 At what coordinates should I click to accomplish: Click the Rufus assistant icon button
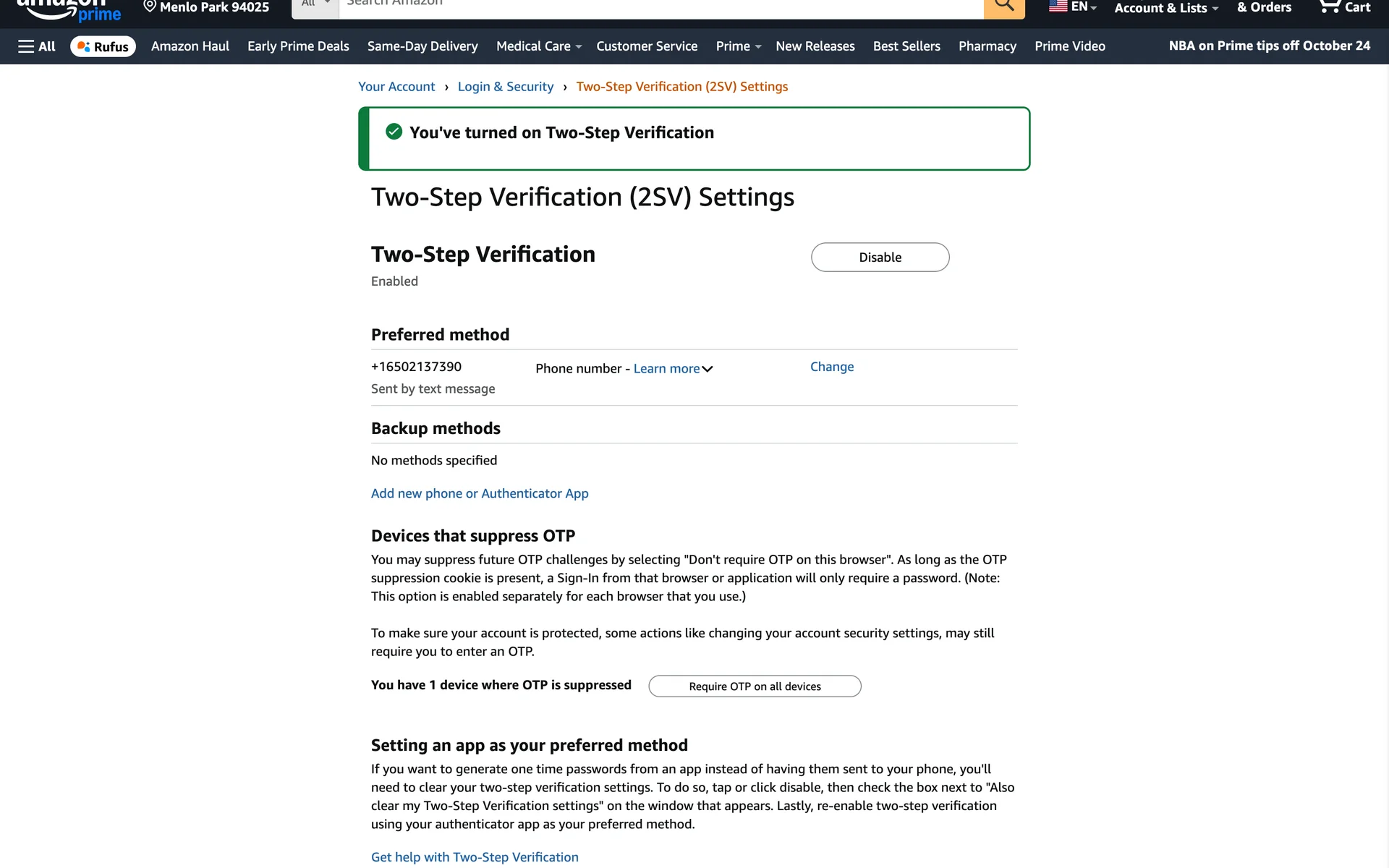[103, 46]
